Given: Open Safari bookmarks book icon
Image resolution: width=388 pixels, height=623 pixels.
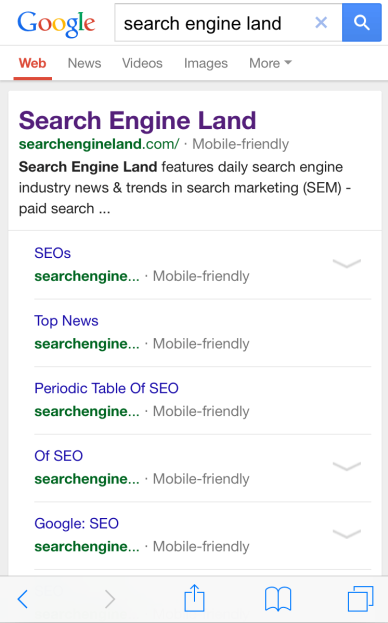Looking at the screenshot, I should pyautogui.click(x=278, y=599).
